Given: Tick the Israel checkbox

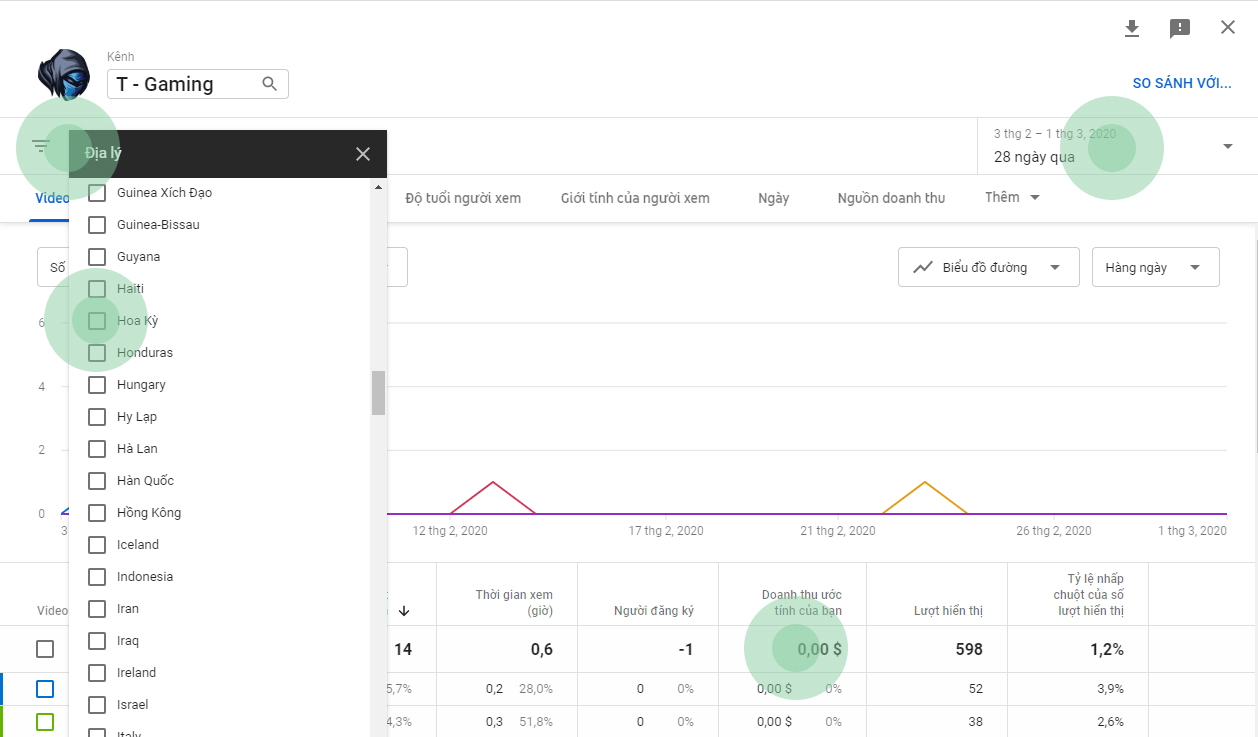Looking at the screenshot, I should (97, 705).
